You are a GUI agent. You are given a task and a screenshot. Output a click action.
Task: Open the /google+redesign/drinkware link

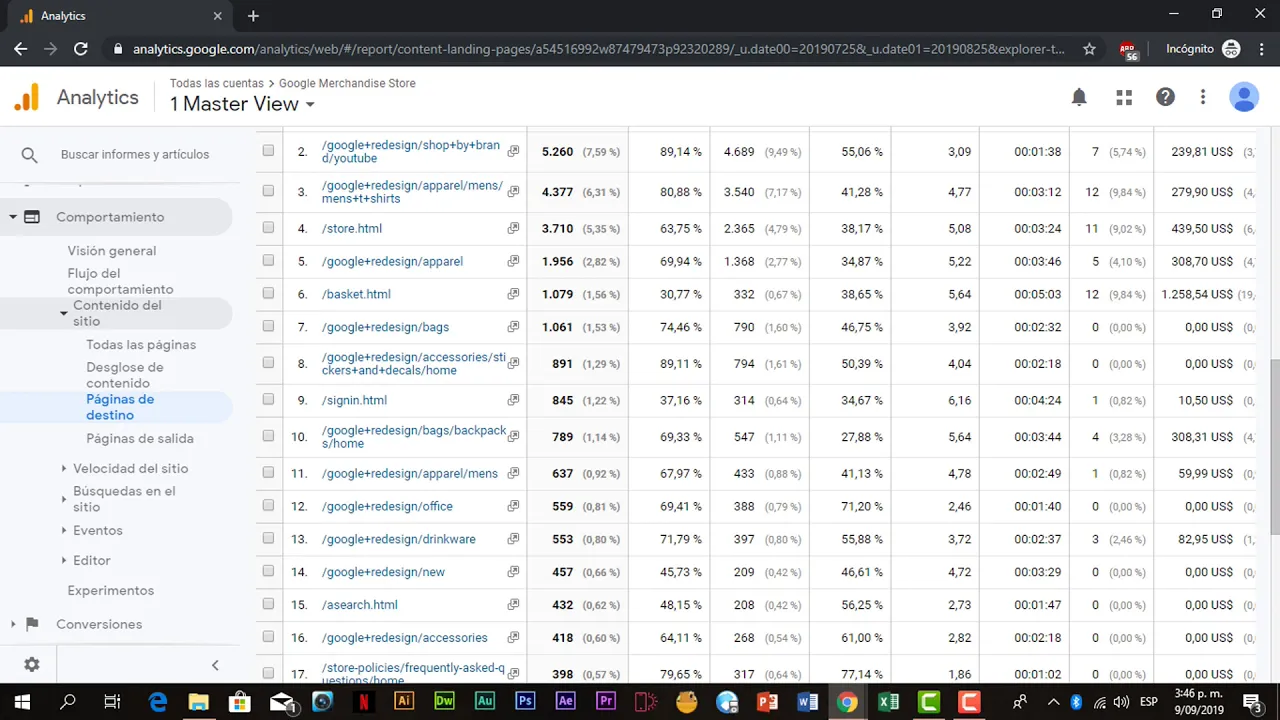tap(399, 539)
